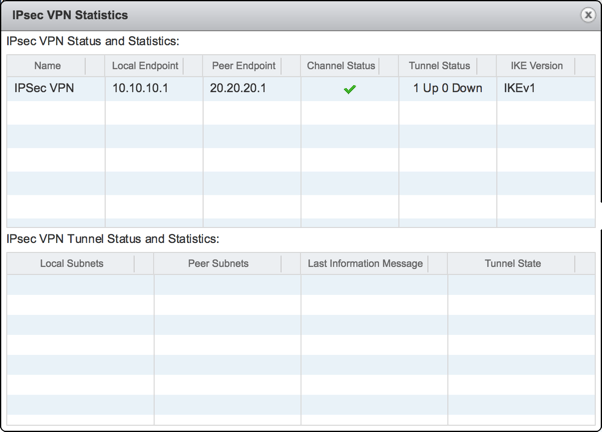Click Last Information Message column header

365,263
